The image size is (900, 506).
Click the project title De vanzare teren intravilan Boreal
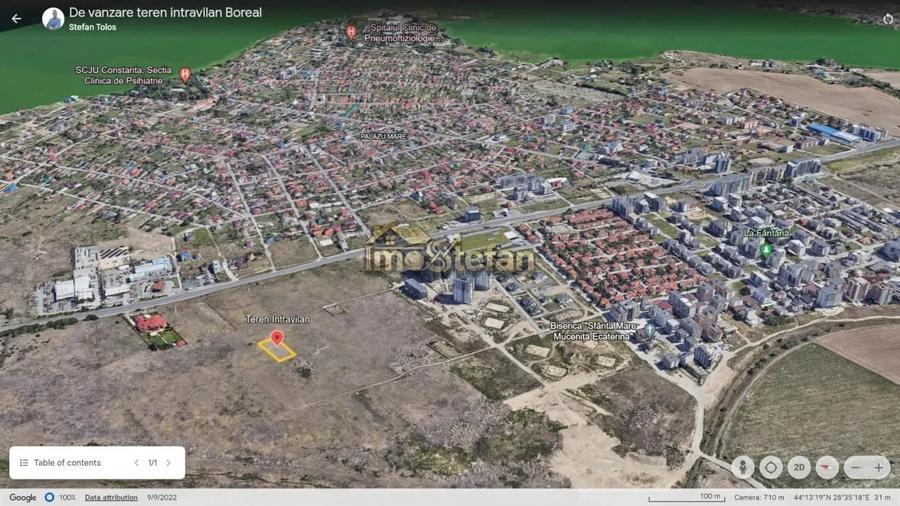pyautogui.click(x=165, y=13)
